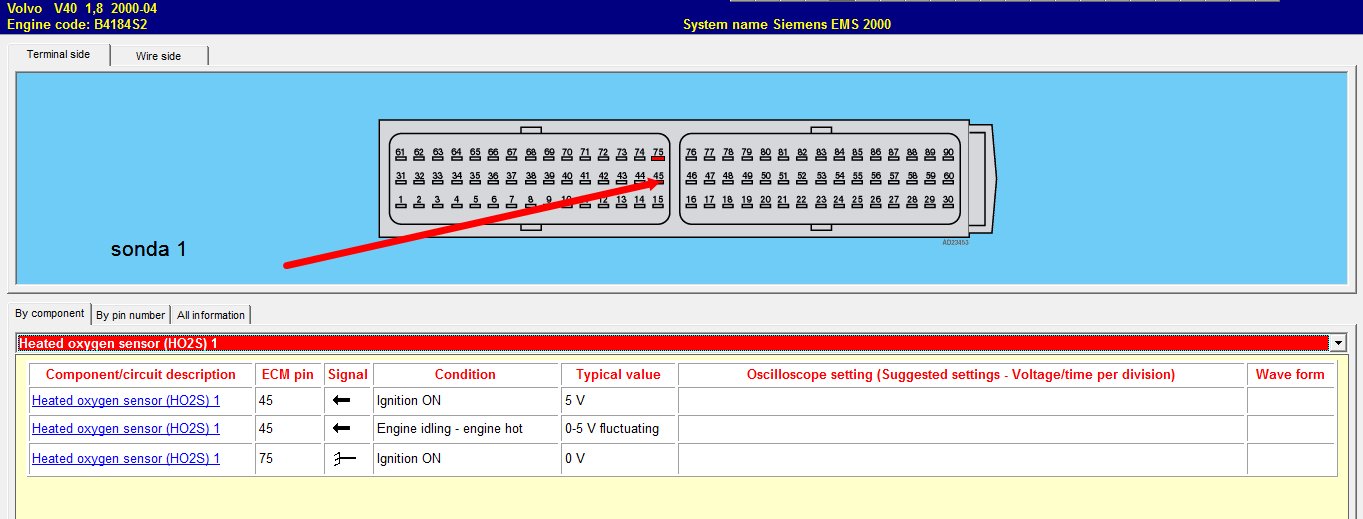Image resolution: width=1363 pixels, height=519 pixels.
Task: Click signal arrow icon in 5 V row
Action: pos(341,401)
